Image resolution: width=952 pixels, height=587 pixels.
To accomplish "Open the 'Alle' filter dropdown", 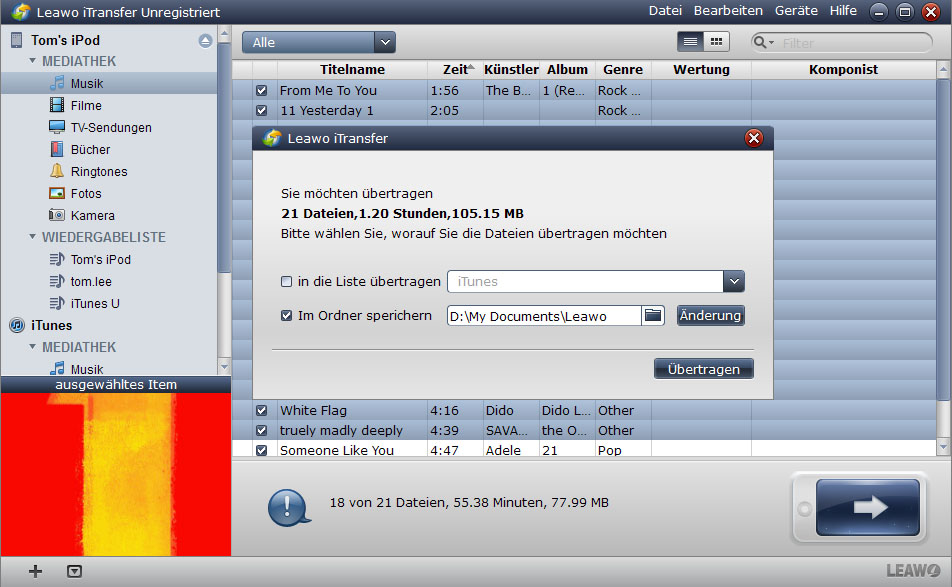I will point(318,42).
